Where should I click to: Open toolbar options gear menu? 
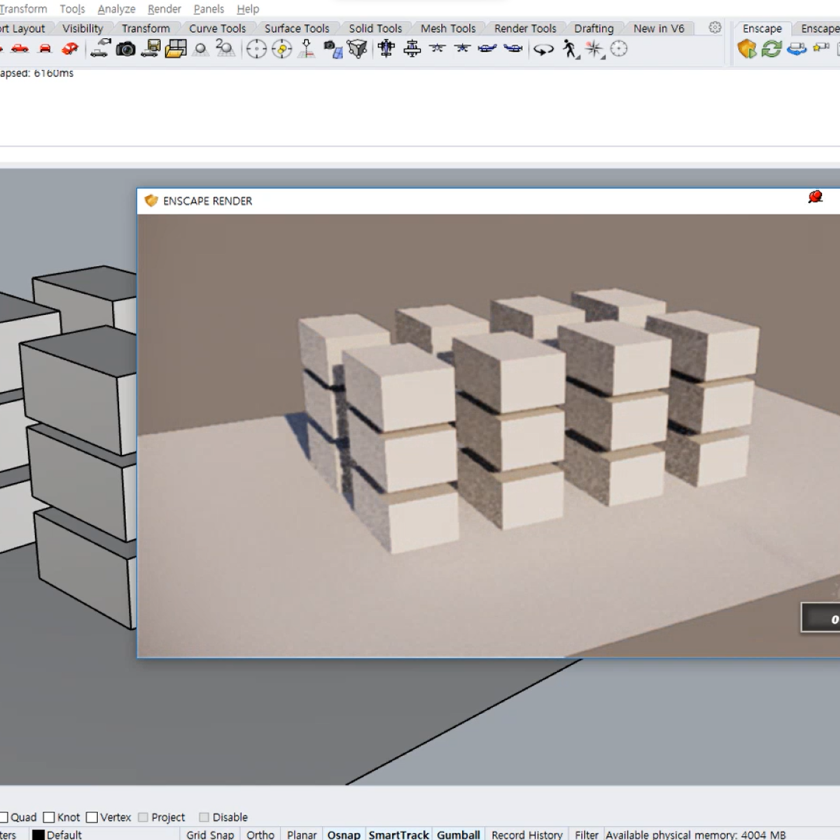pyautogui.click(x=714, y=28)
